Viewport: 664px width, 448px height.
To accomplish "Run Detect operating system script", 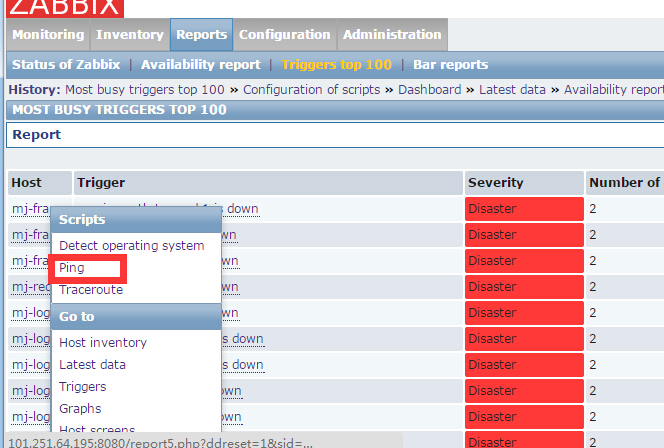I will point(132,246).
